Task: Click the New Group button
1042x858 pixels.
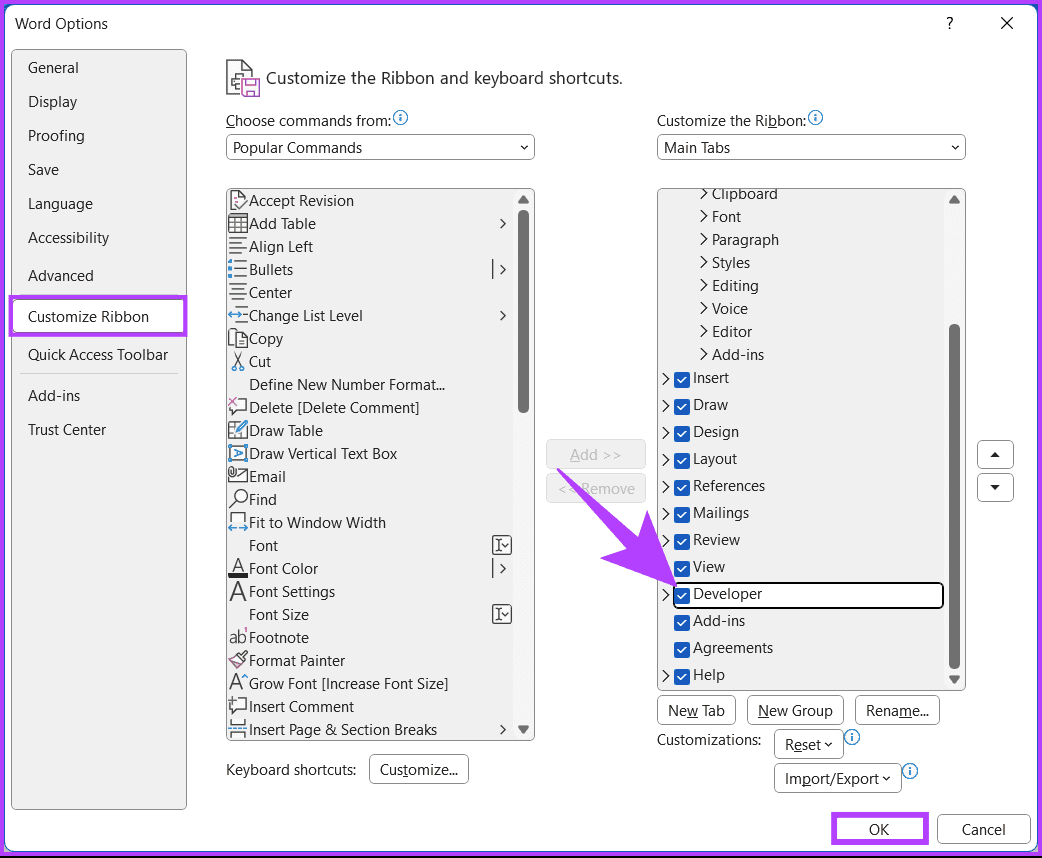Action: (795, 710)
